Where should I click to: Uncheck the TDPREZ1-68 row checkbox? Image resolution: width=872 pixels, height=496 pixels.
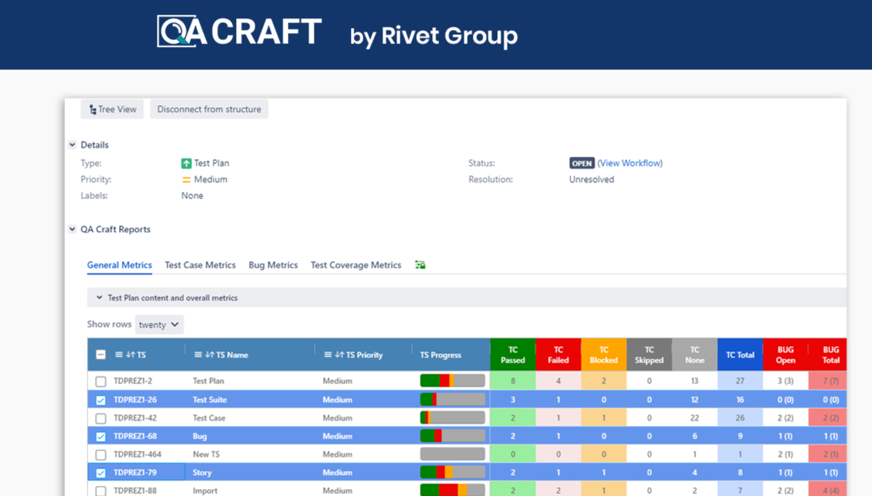(x=101, y=437)
